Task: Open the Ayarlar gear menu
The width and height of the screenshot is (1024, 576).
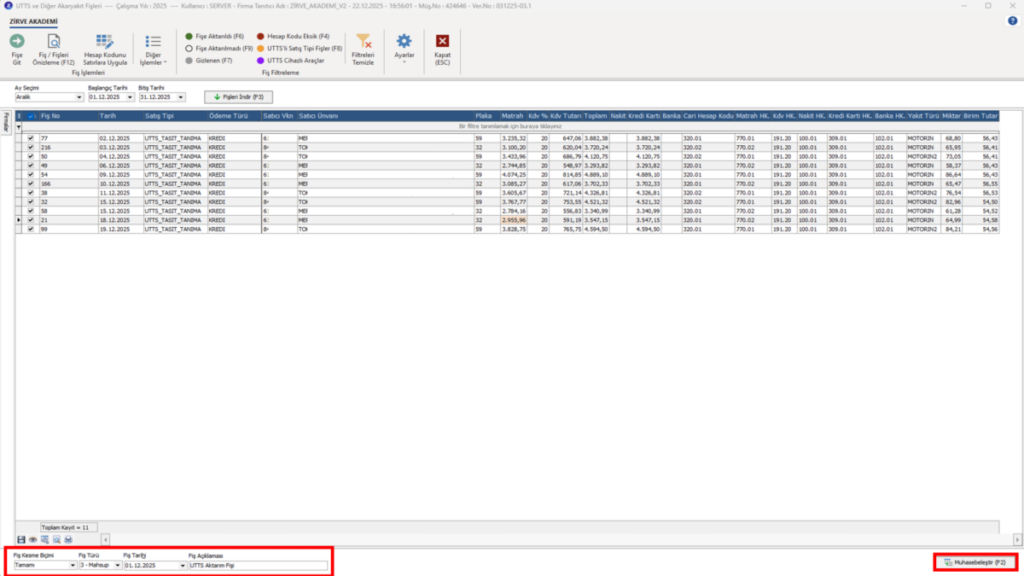Action: point(404,48)
